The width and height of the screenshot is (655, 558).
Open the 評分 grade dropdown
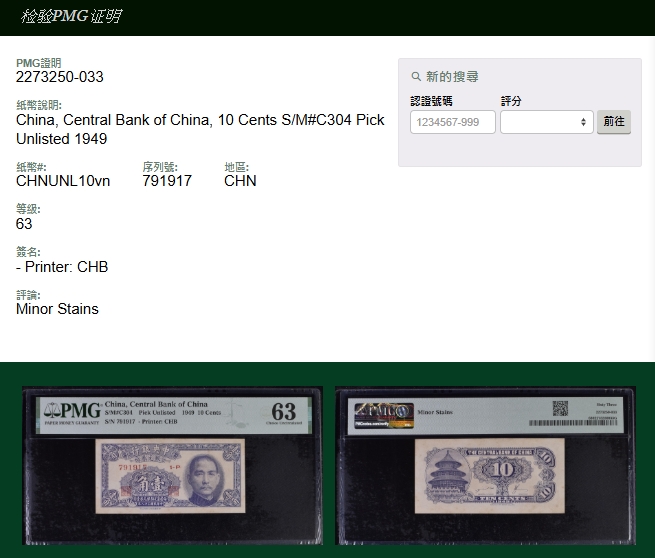tap(547, 122)
